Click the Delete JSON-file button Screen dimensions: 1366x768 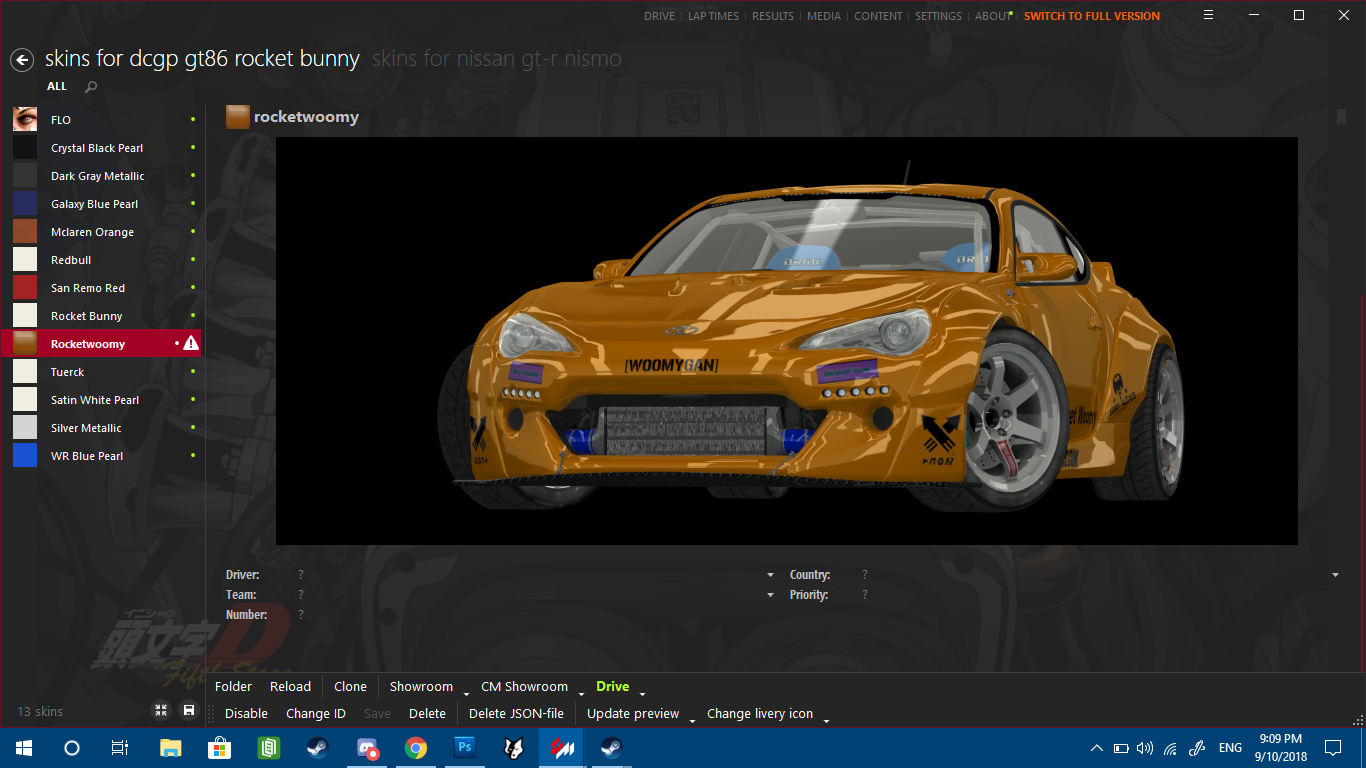(516, 714)
